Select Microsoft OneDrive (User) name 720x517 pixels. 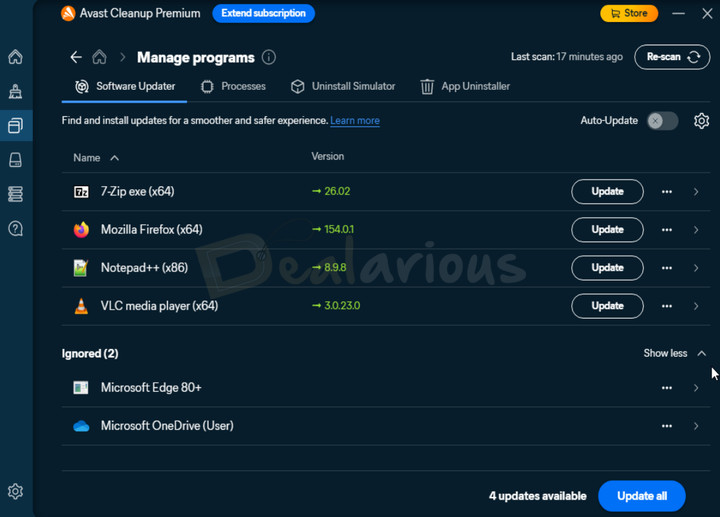point(167,426)
